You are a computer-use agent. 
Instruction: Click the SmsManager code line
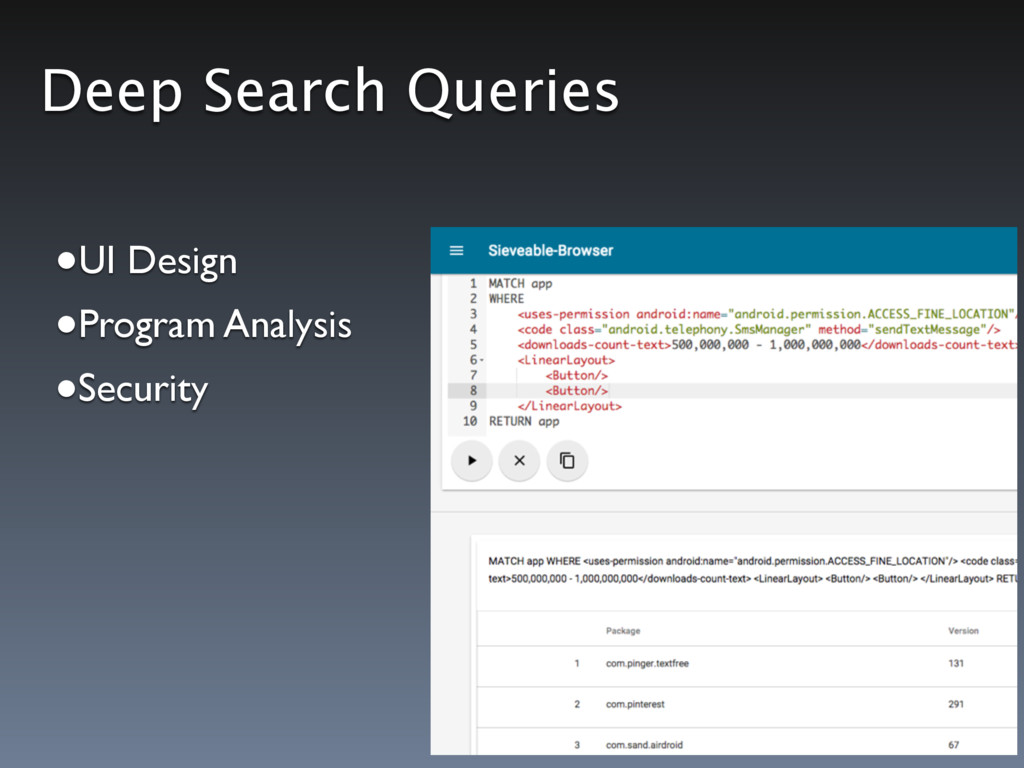point(759,329)
